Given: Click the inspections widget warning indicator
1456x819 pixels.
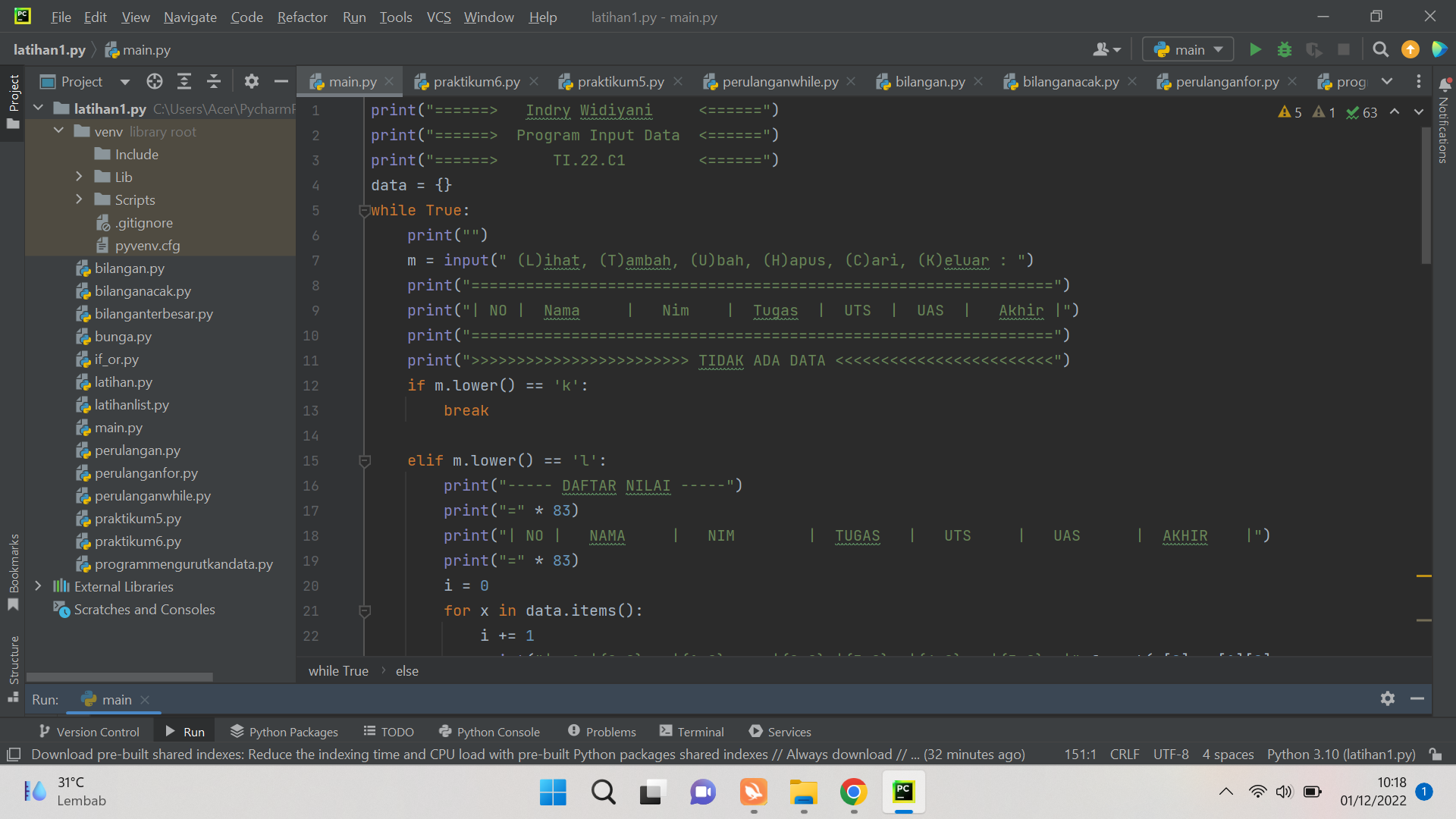Looking at the screenshot, I should pos(1289,111).
